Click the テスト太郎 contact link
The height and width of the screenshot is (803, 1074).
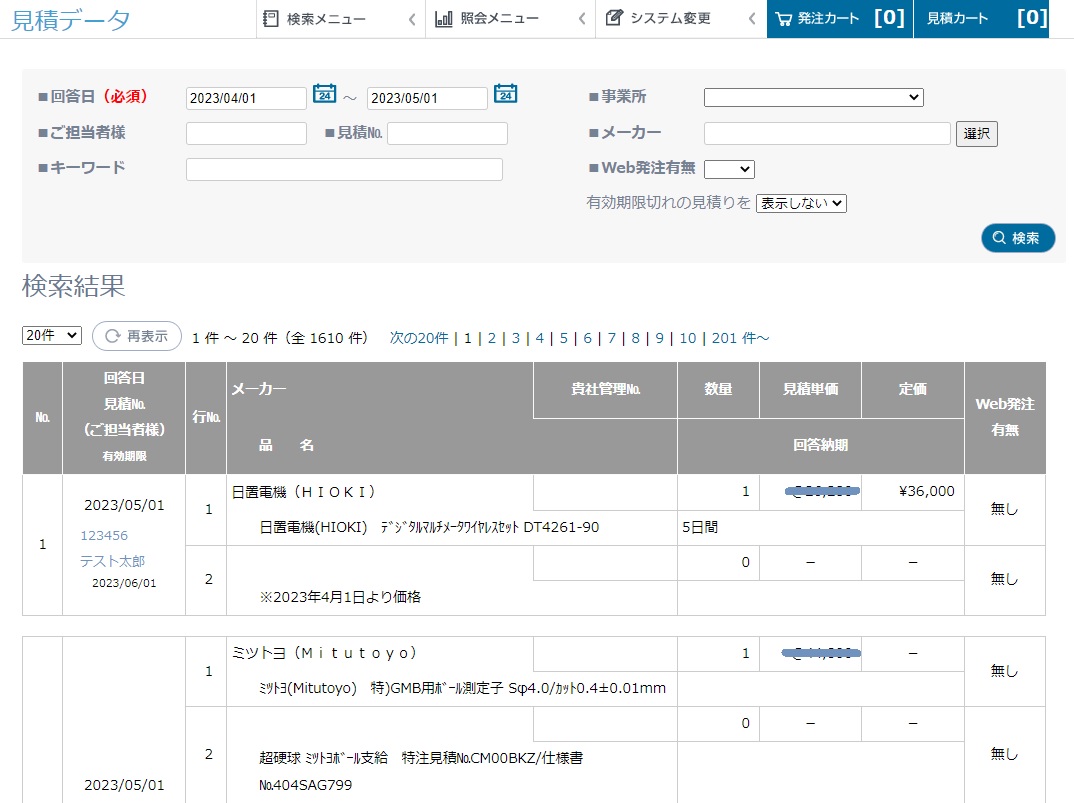[x=112, y=561]
